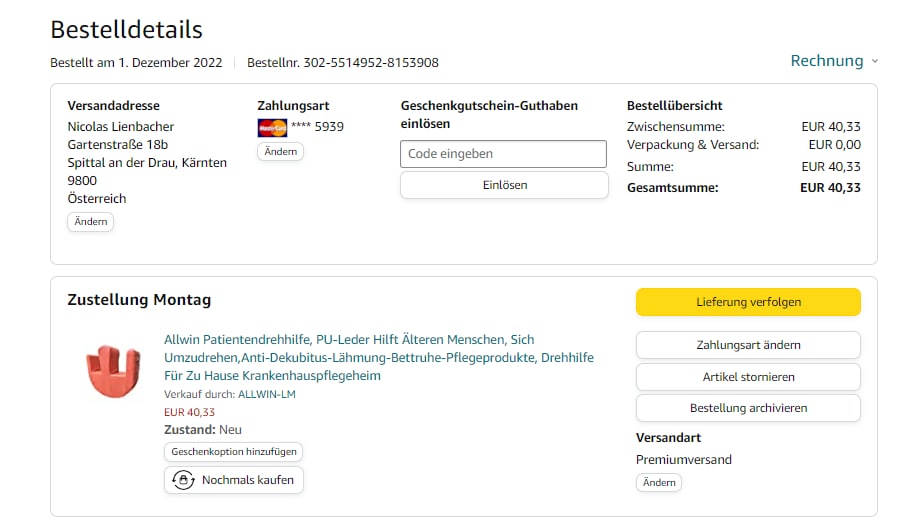Click the chevron arrow beside Rechnung
Viewport: 920px width, 532px height.
click(875, 61)
